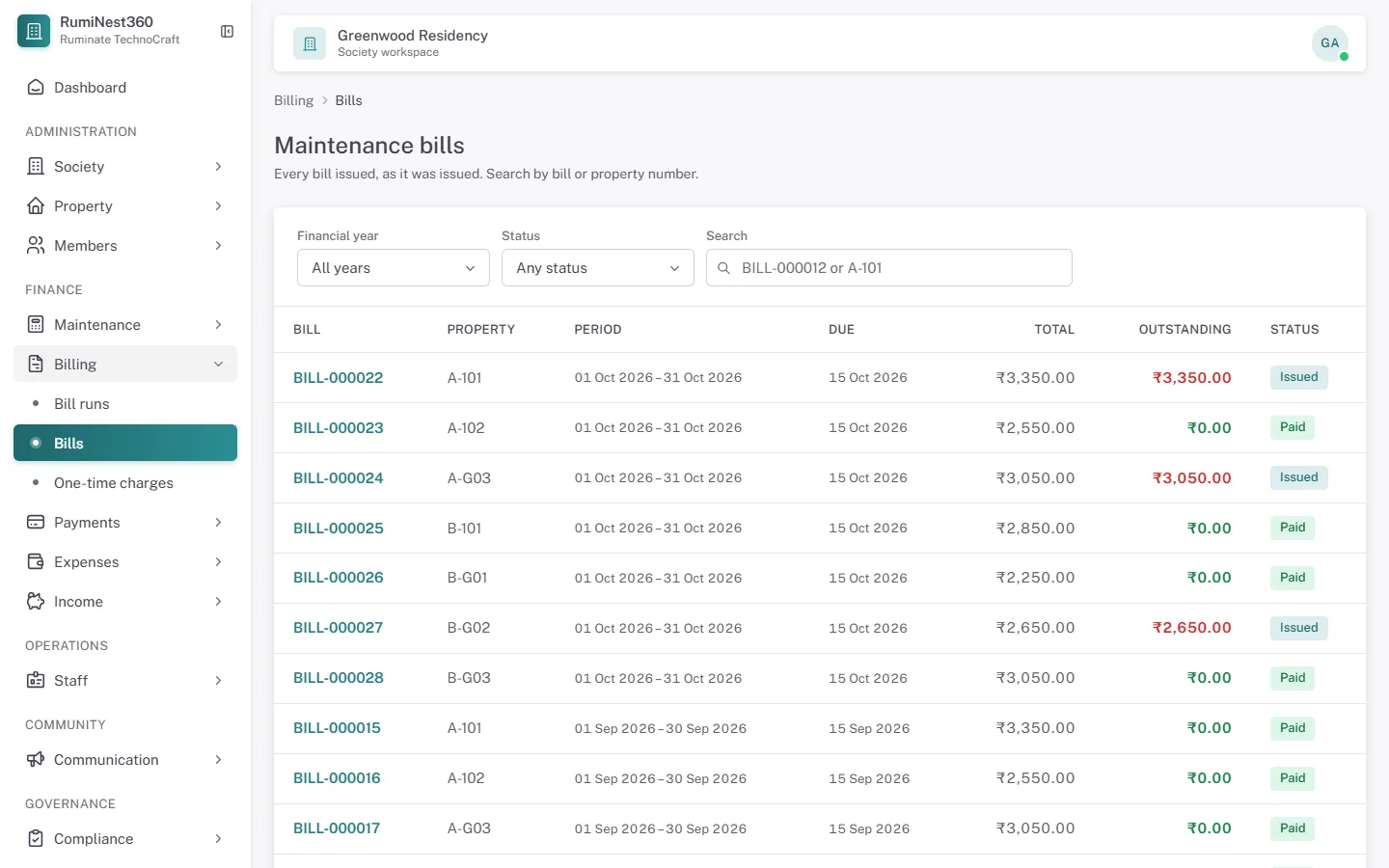1389x868 pixels.
Task: Open bill BILL-000015
Action: 337,728
